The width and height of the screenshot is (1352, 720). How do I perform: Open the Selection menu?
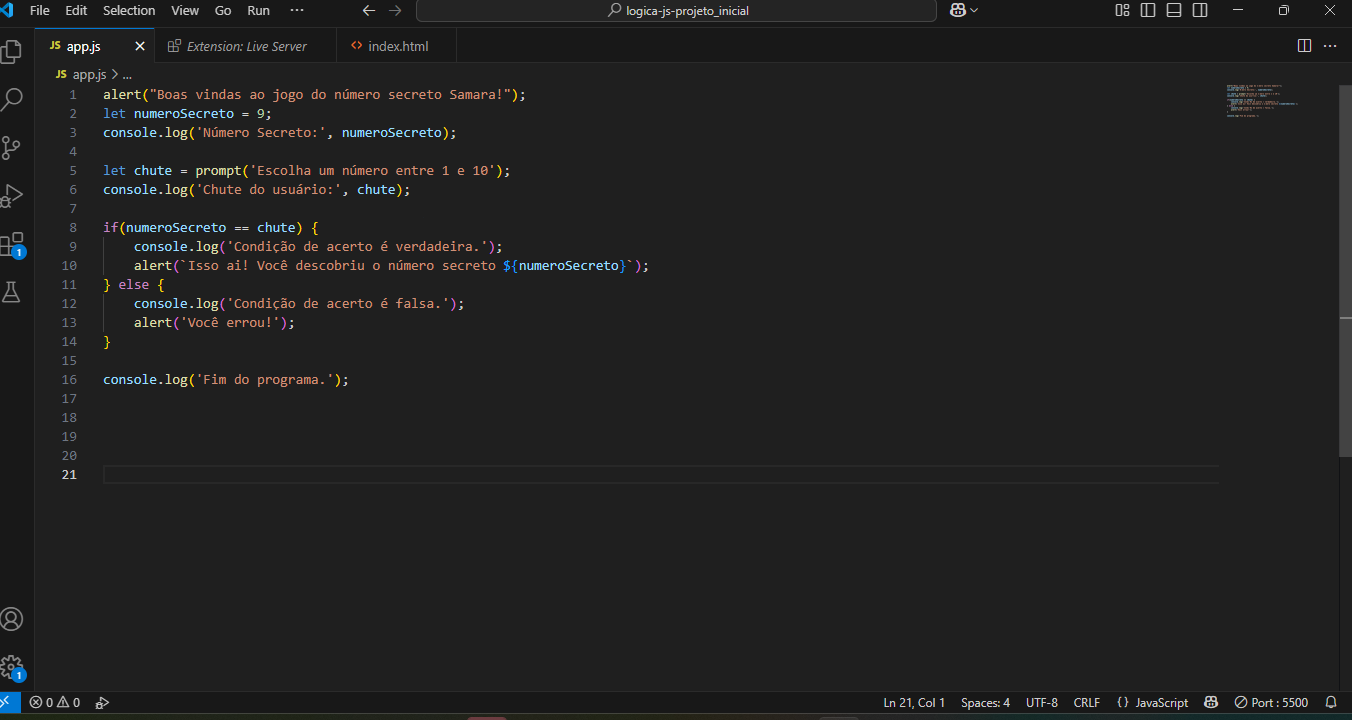(x=129, y=11)
